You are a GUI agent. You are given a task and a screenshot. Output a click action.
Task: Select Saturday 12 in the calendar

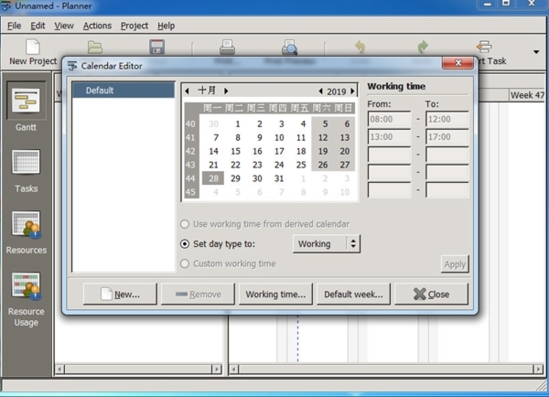coord(323,138)
